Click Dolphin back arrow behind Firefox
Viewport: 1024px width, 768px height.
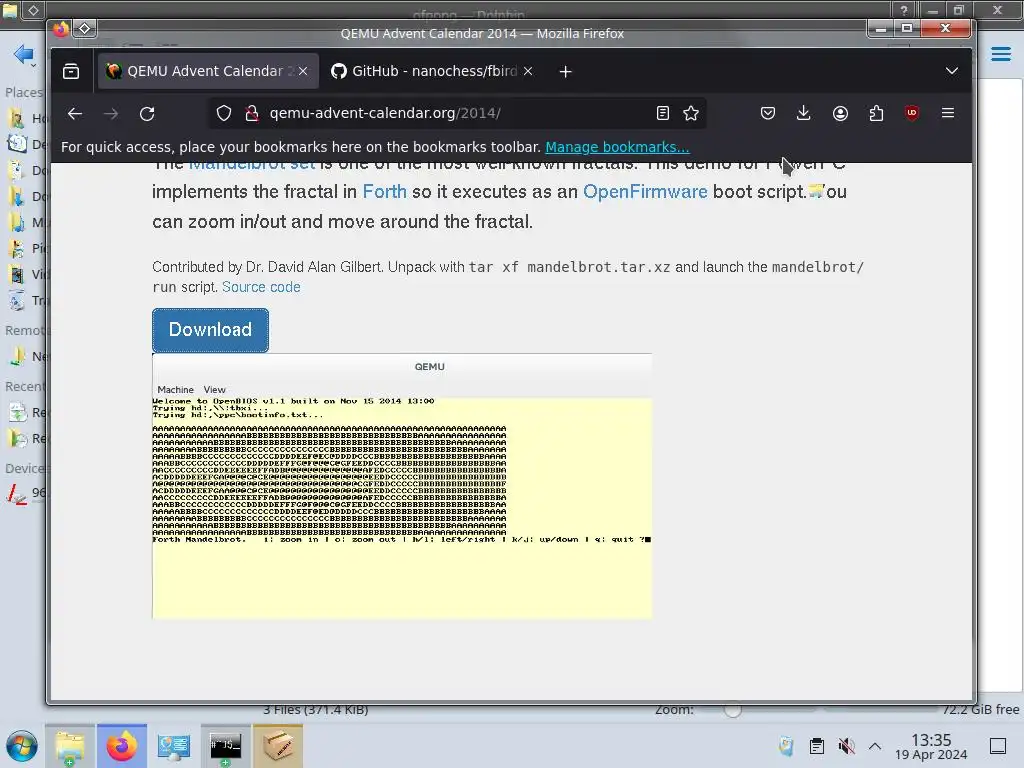click(24, 54)
